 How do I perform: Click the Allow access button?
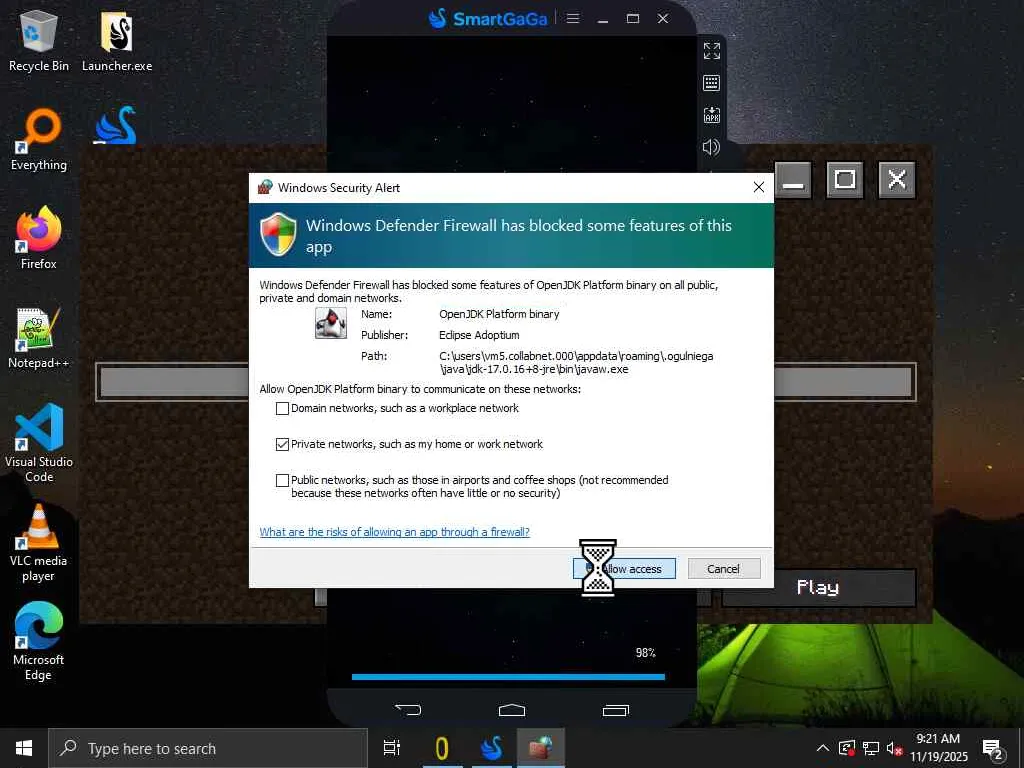624,569
